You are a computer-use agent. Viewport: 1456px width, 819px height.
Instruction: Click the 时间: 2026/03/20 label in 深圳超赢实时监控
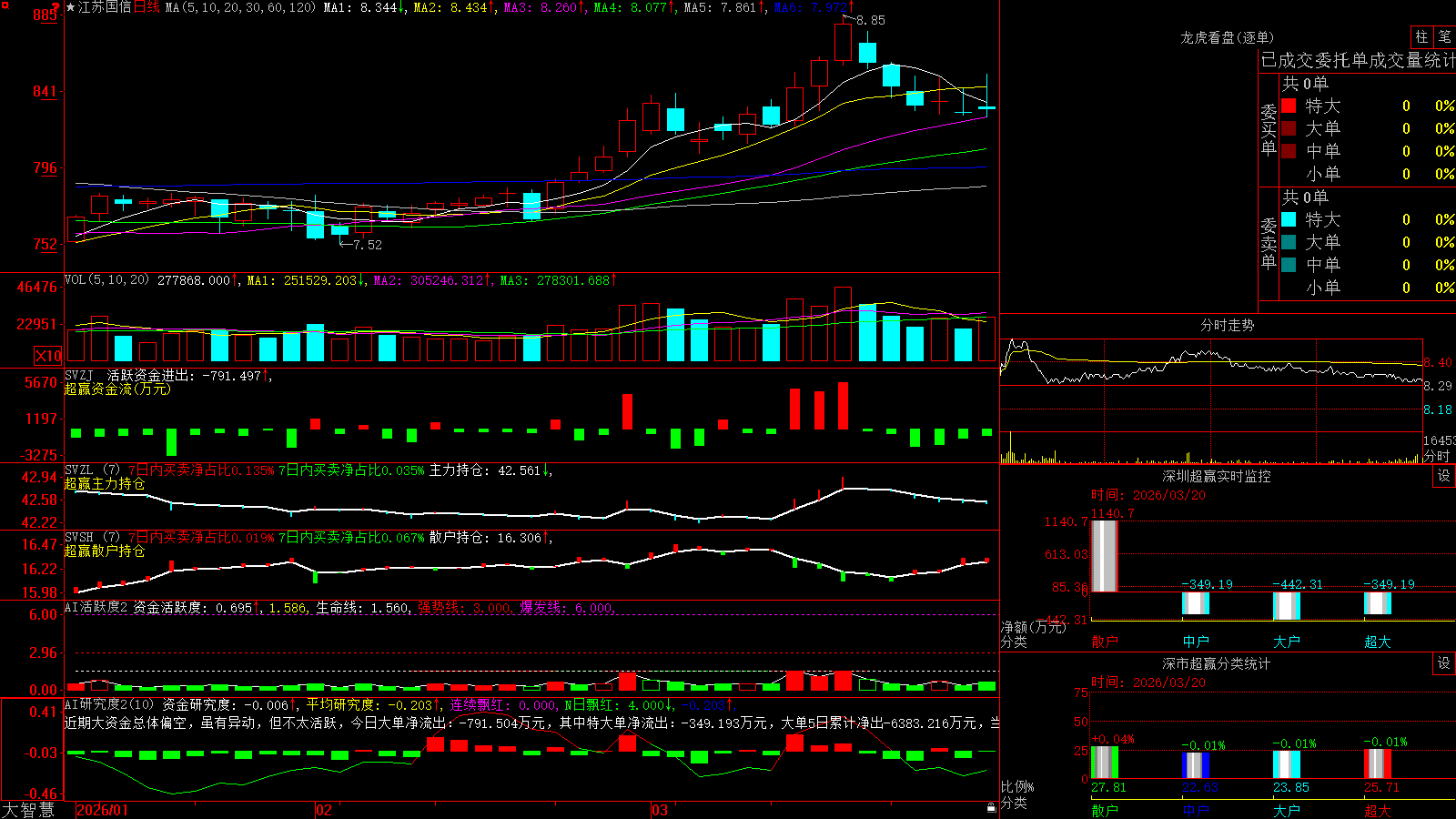[1148, 495]
